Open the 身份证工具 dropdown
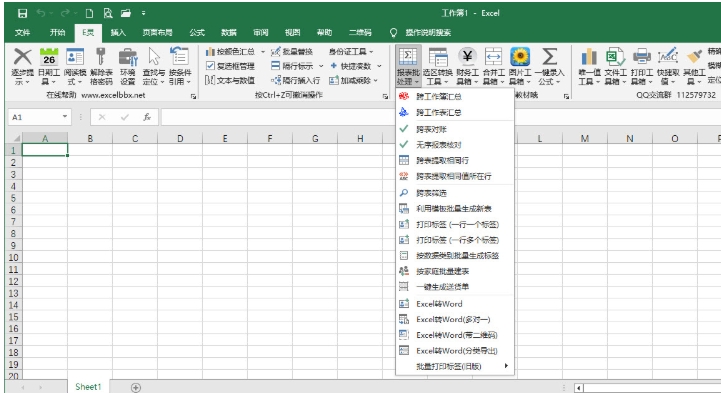The width and height of the screenshot is (721, 393). coord(351,52)
